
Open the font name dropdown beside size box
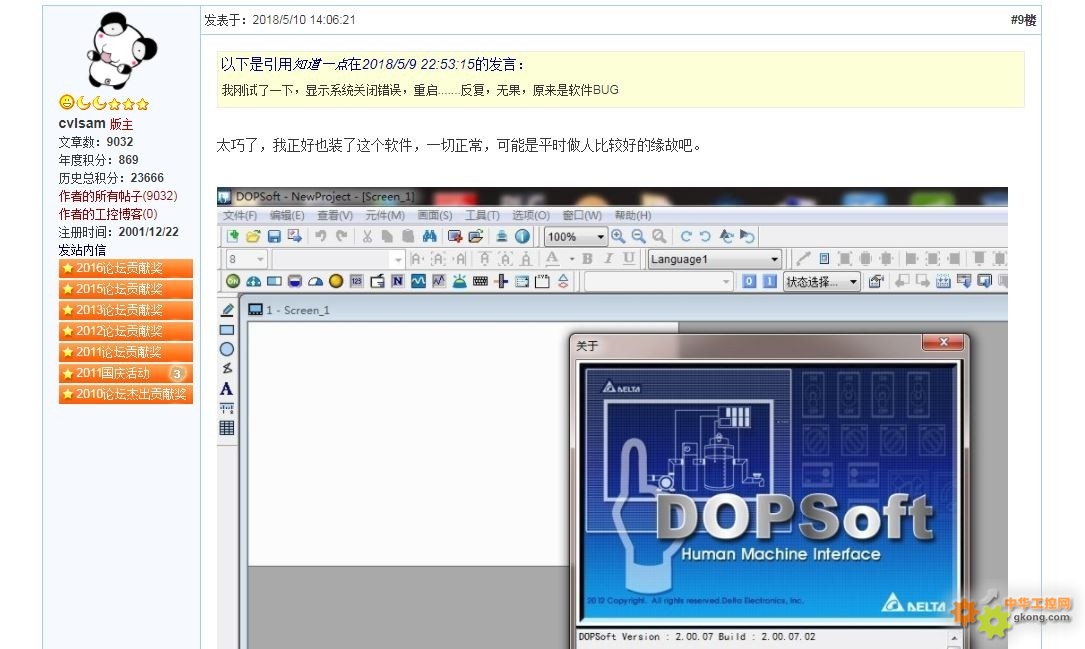click(x=338, y=259)
